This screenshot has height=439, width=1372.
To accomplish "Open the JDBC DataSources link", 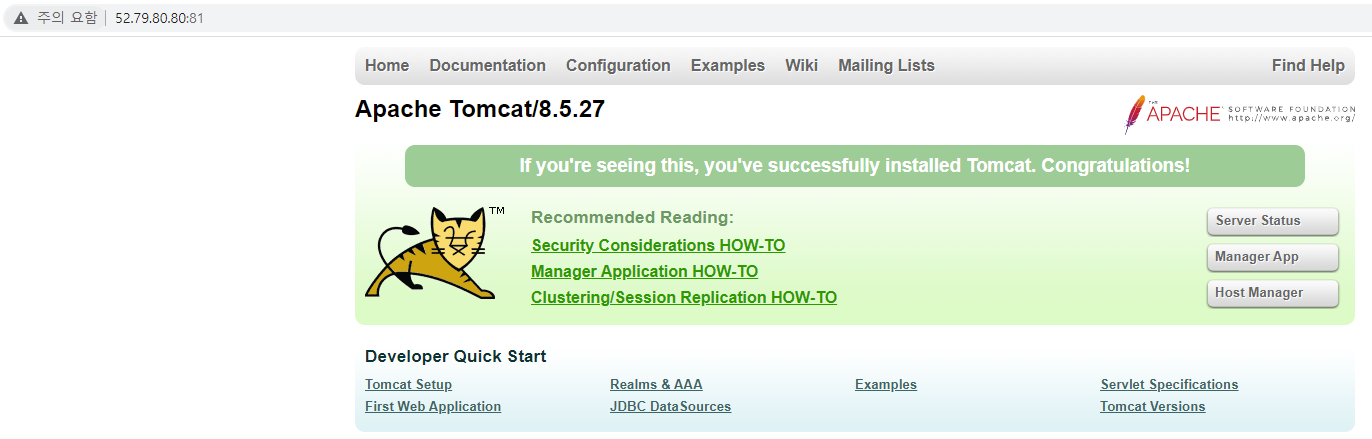I will (670, 407).
